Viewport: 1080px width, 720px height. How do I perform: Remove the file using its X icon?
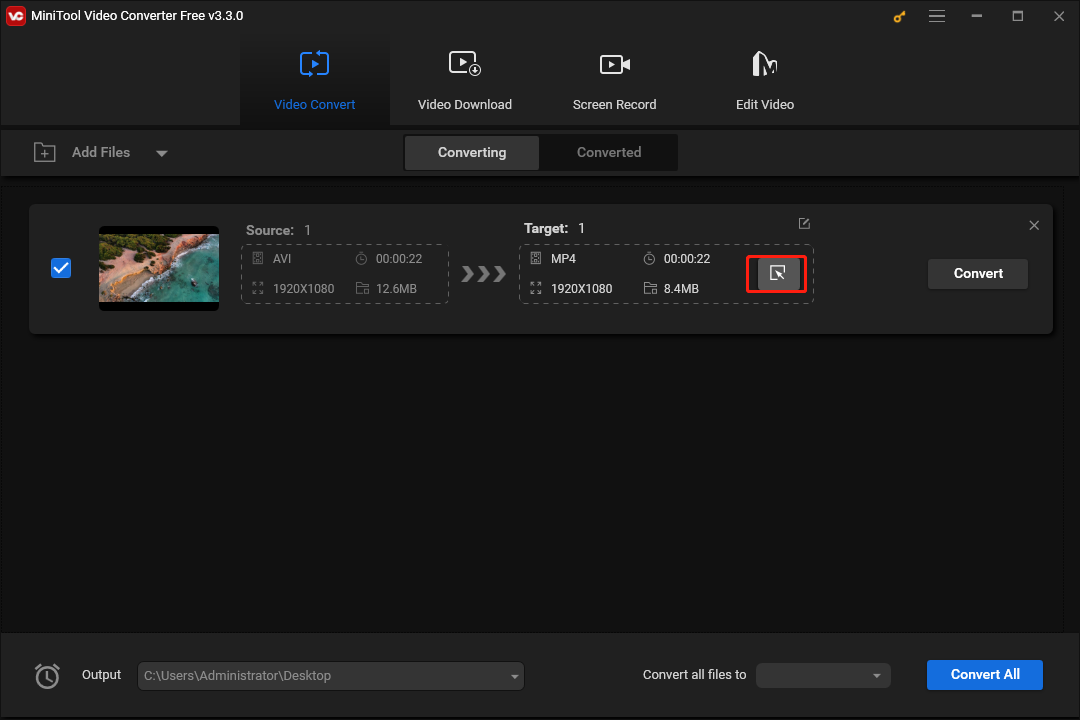click(x=1034, y=225)
